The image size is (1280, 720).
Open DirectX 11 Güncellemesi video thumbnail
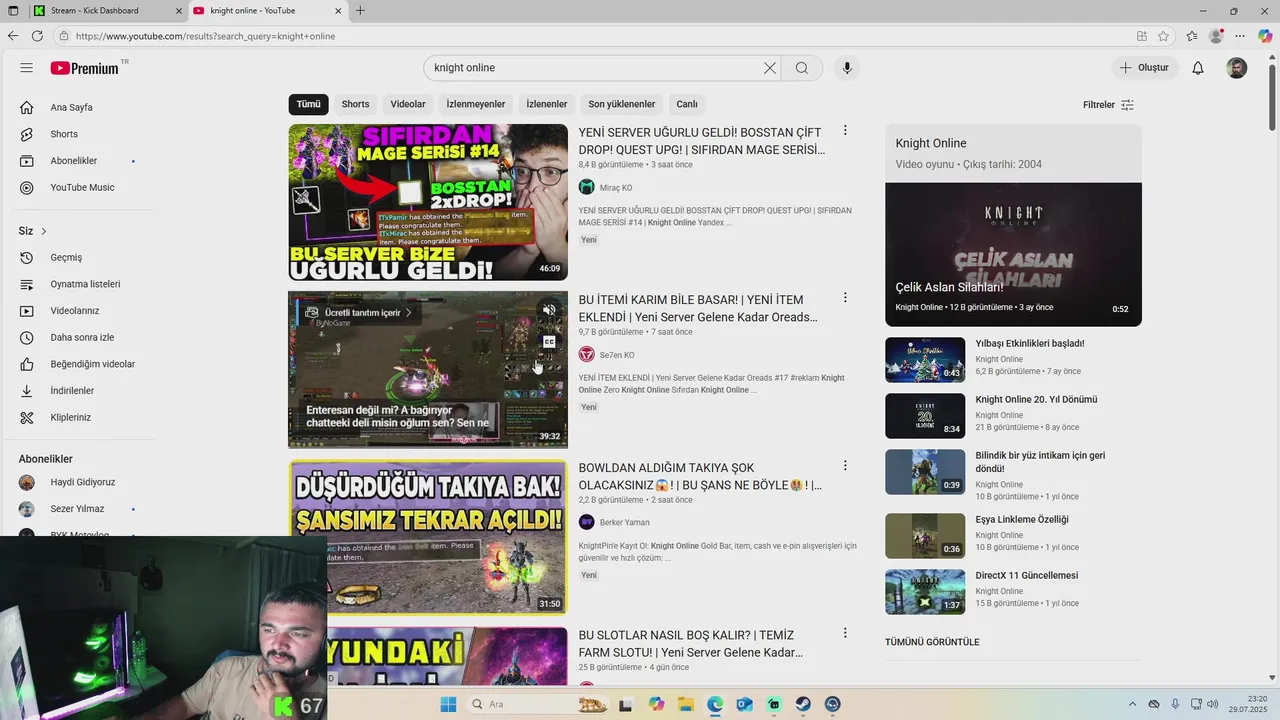925,592
